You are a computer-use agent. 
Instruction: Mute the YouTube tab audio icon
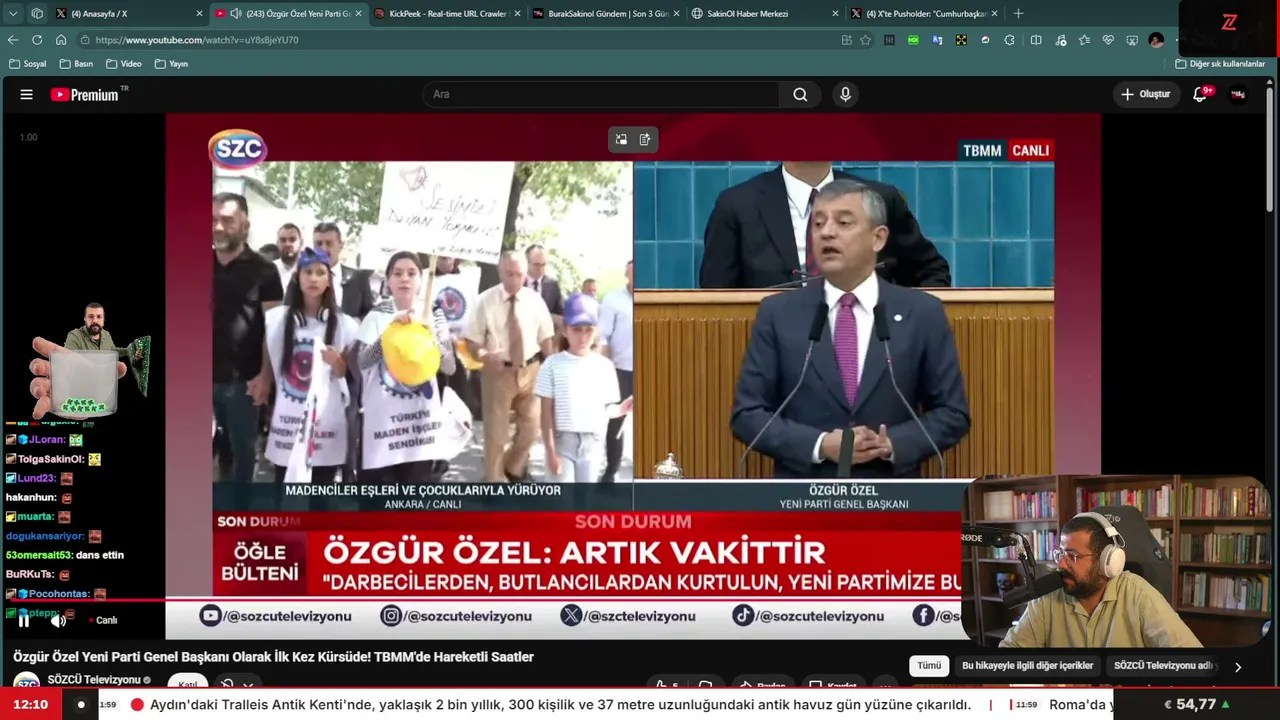[236, 14]
